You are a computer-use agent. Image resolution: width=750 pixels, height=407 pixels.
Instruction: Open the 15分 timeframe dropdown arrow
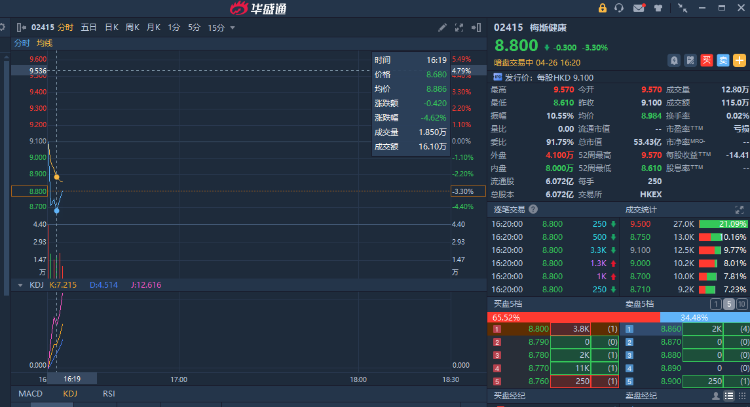(233, 27)
